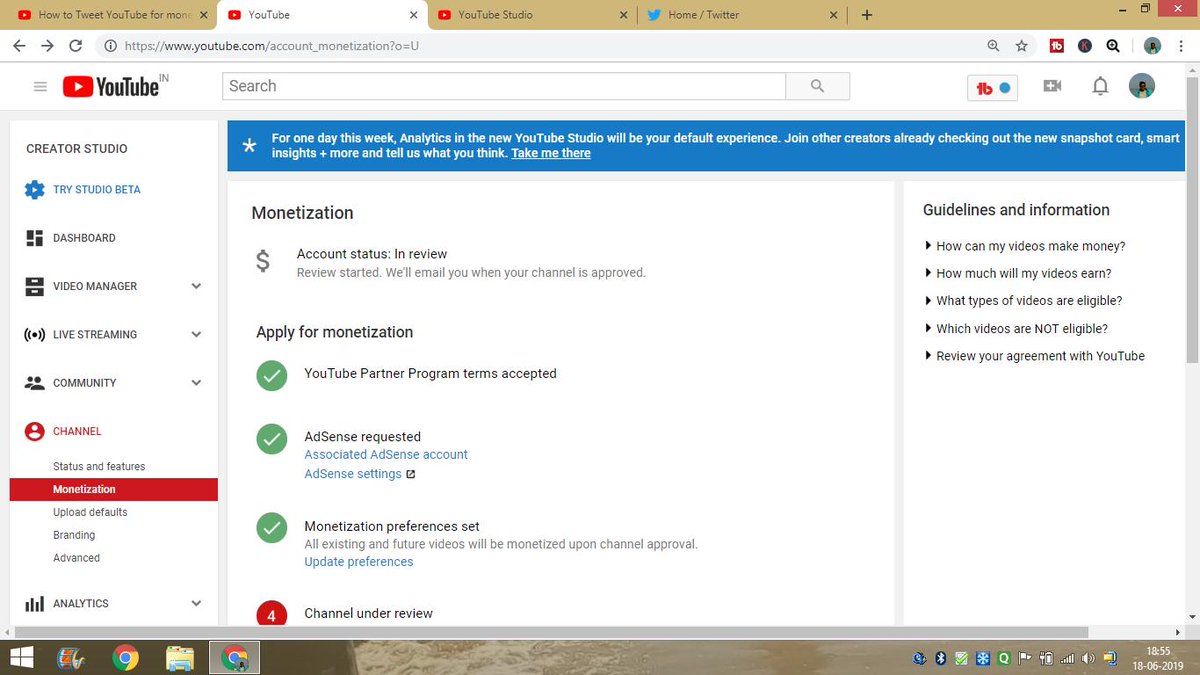Image resolution: width=1200 pixels, height=675 pixels.
Task: Open the create video camera icon
Action: click(1052, 86)
